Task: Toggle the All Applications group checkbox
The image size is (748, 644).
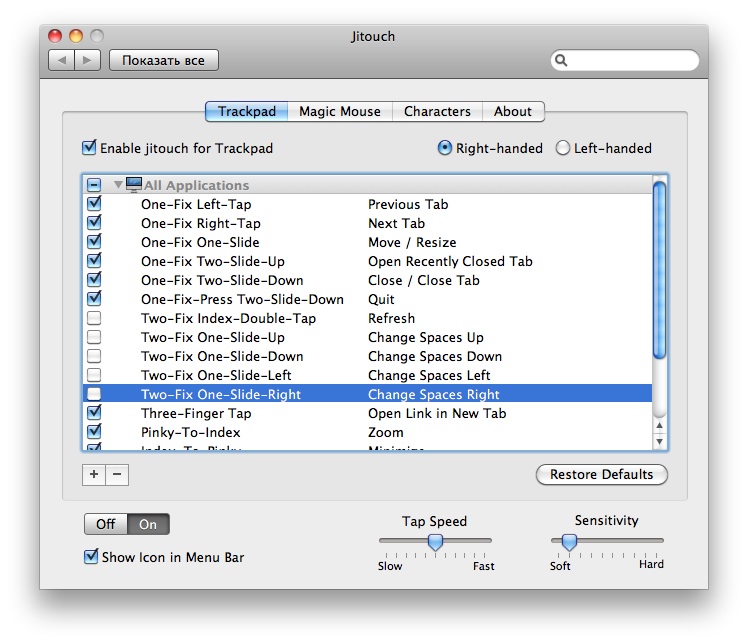Action: click(x=94, y=185)
